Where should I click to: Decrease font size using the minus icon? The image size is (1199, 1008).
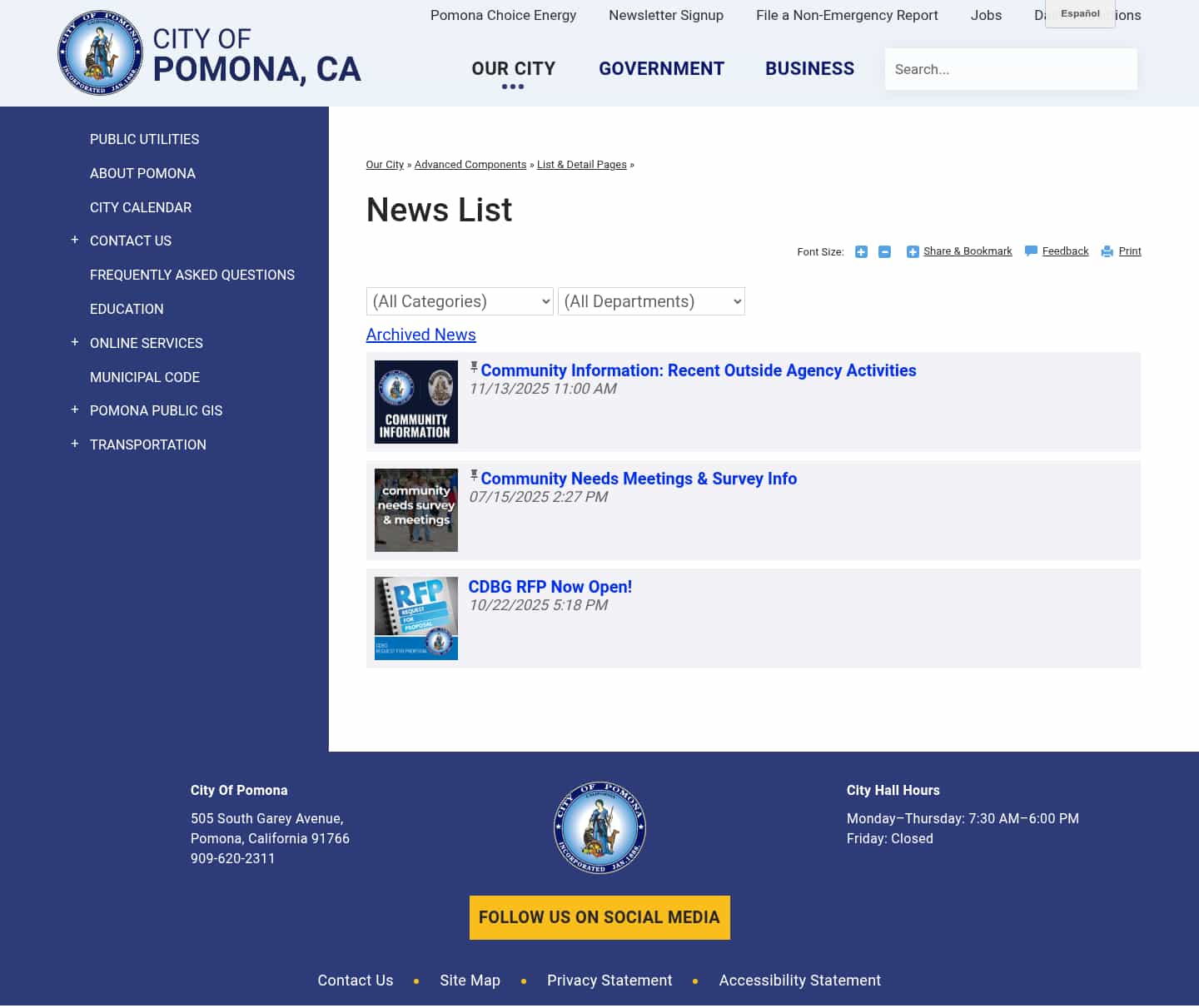(x=884, y=251)
